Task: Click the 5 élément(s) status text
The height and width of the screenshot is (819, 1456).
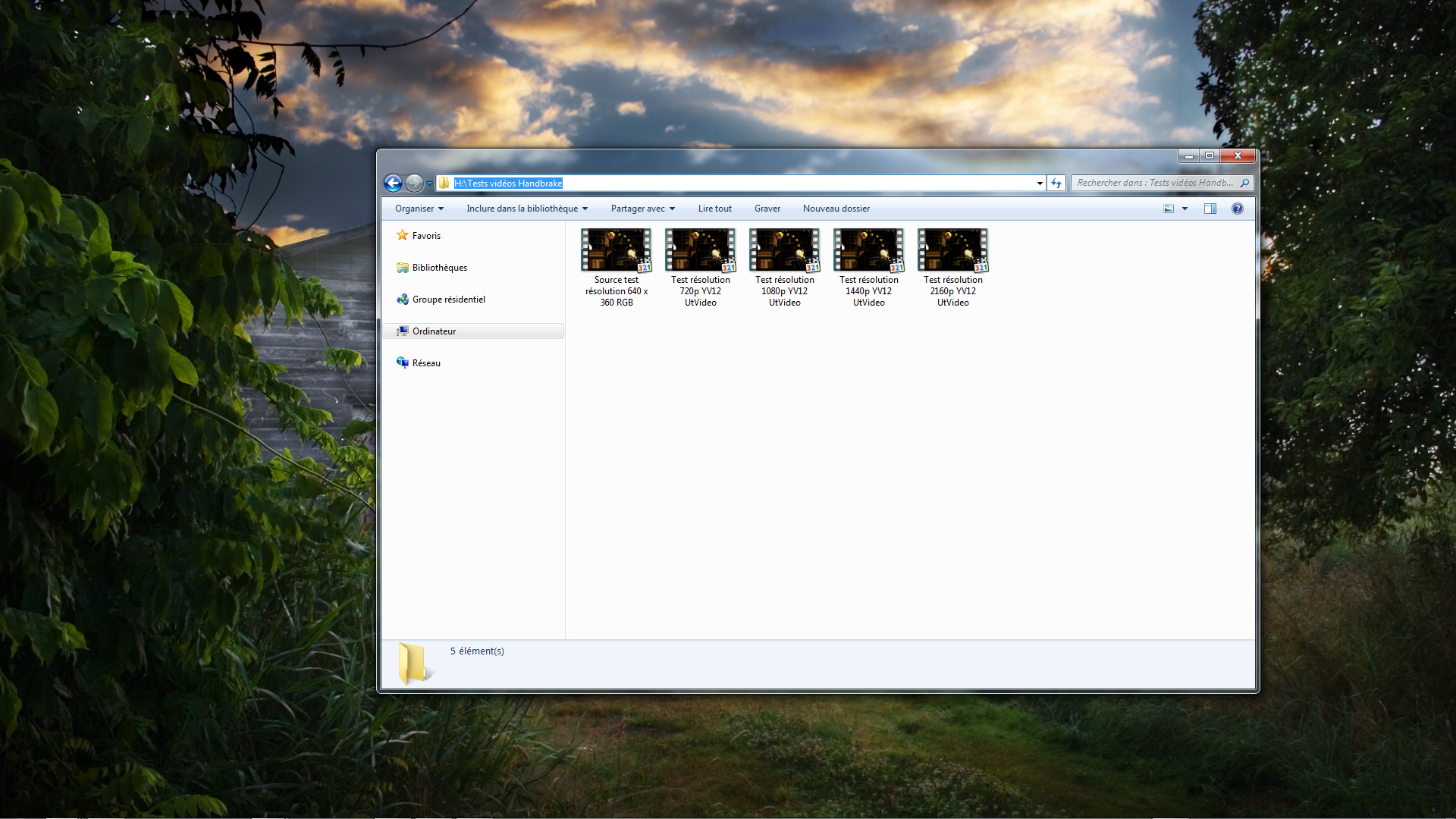Action: pyautogui.click(x=477, y=651)
